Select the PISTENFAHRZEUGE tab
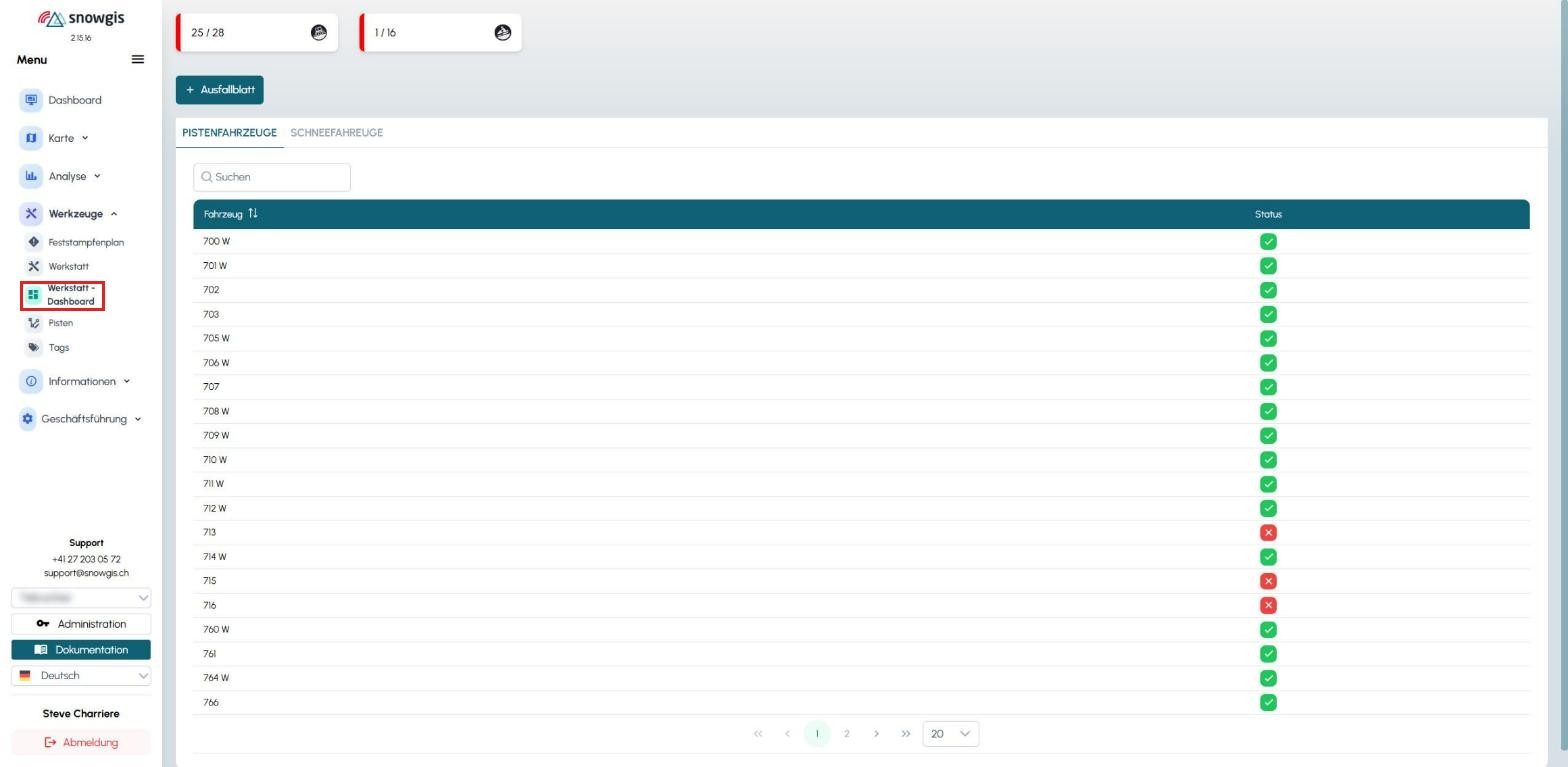 [229, 133]
